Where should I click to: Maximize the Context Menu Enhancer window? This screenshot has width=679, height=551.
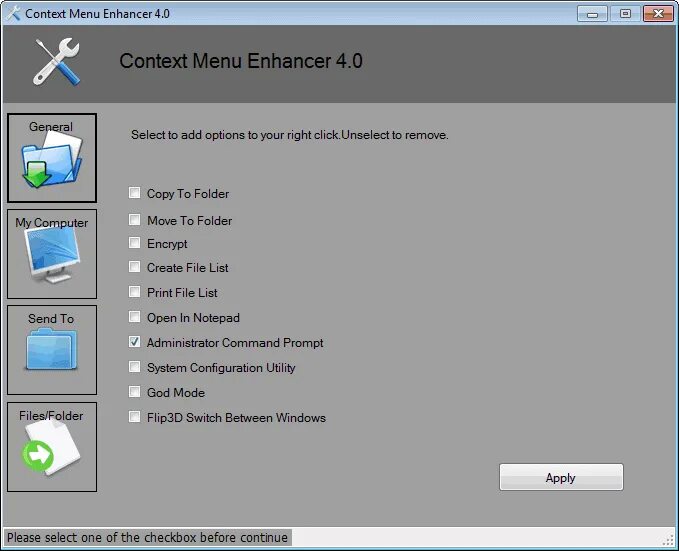click(625, 14)
